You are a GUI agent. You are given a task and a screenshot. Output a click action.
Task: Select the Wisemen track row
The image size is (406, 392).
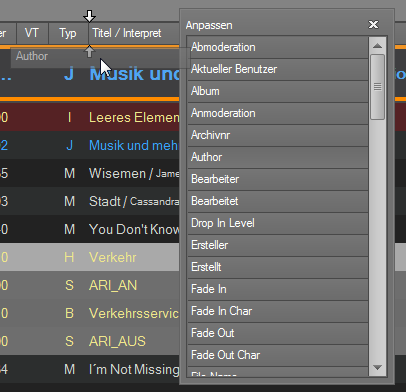pos(90,173)
